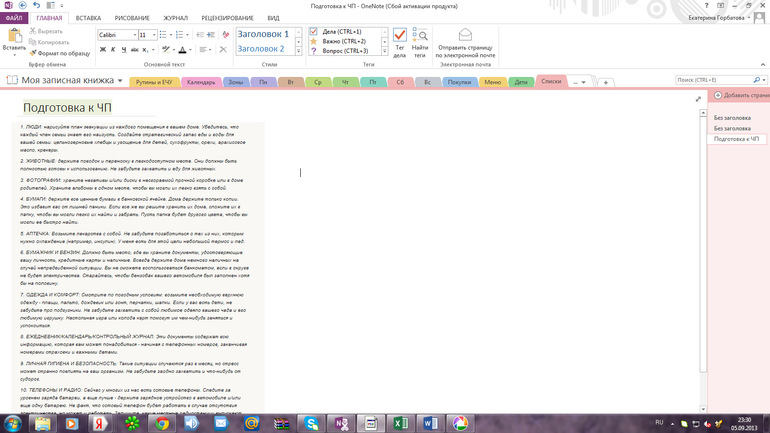Open Skype from the taskbar
Image resolution: width=770 pixels, height=433 pixels.
tap(311, 423)
